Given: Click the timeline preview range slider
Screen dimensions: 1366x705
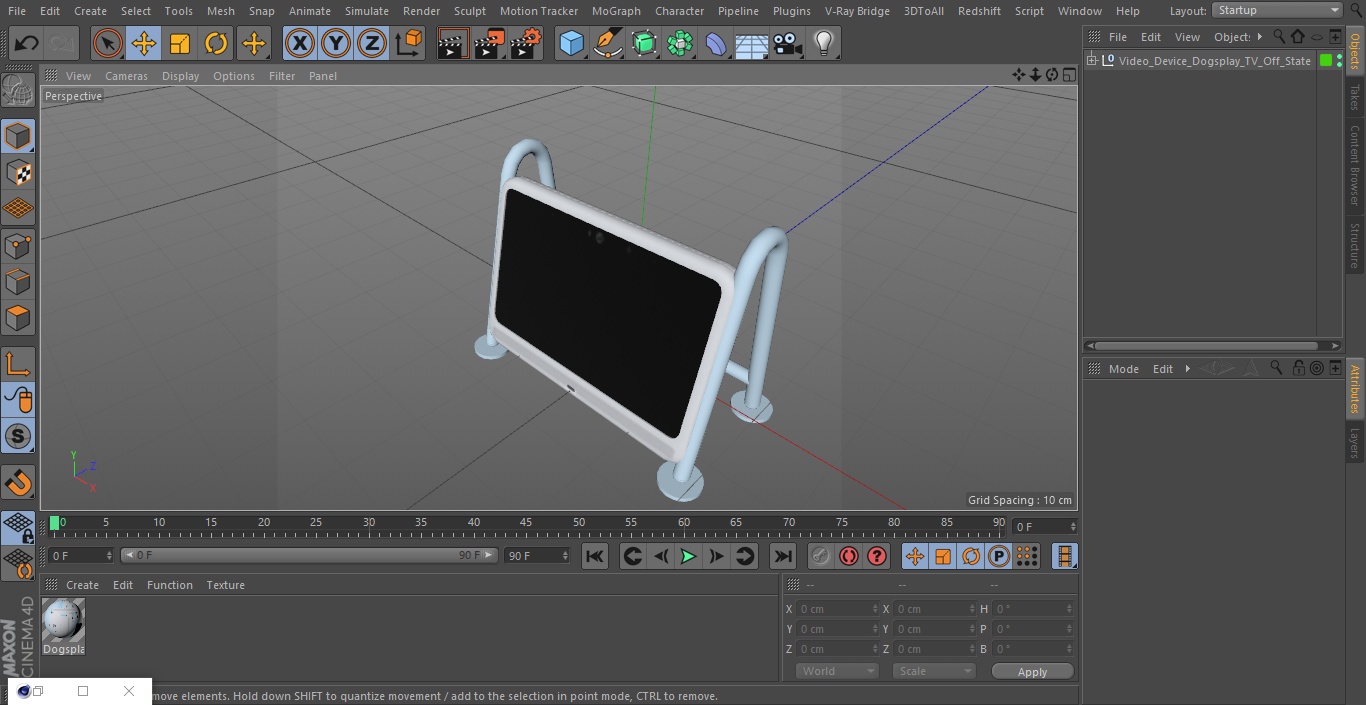Looking at the screenshot, I should pos(309,555).
